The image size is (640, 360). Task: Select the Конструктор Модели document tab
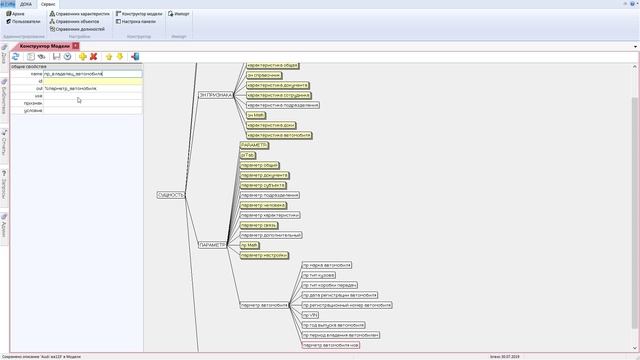point(44,46)
